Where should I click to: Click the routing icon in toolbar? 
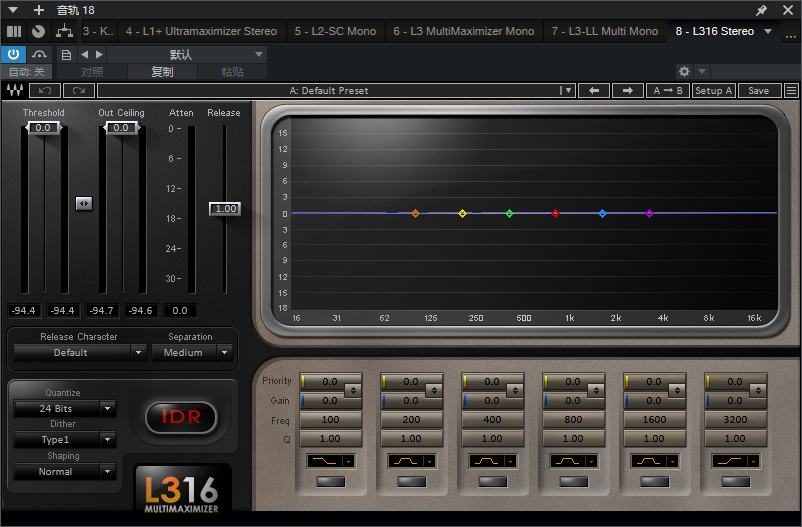[64, 31]
